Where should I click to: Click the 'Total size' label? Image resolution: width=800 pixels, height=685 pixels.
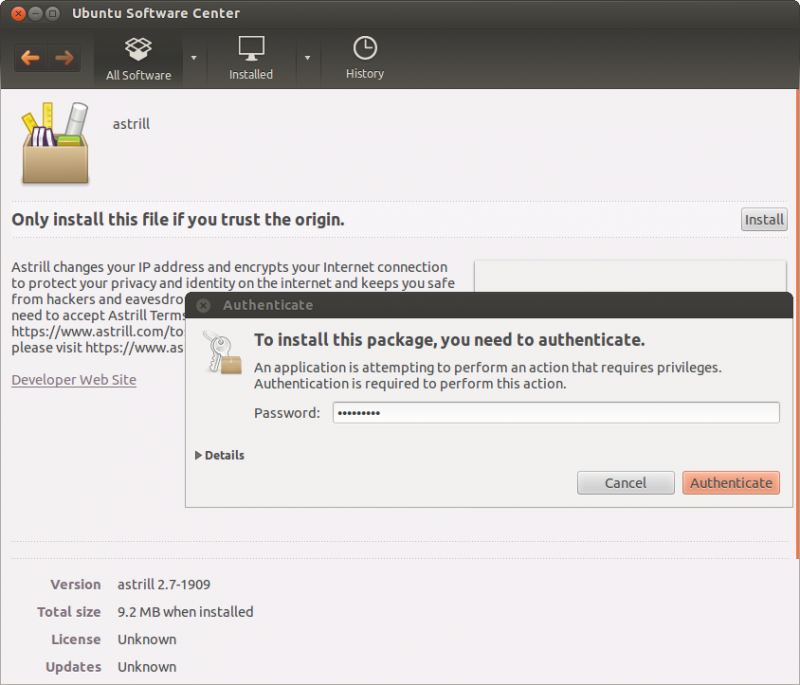point(69,612)
